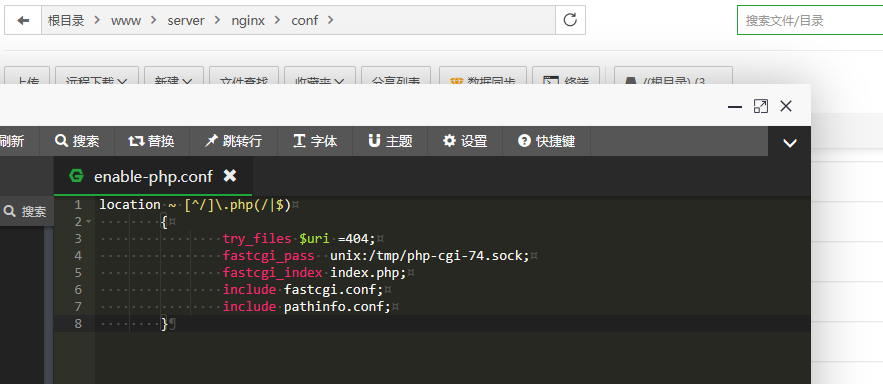The width and height of the screenshot is (883, 384).
Task: Refresh the file directory listing
Action: coord(570,20)
